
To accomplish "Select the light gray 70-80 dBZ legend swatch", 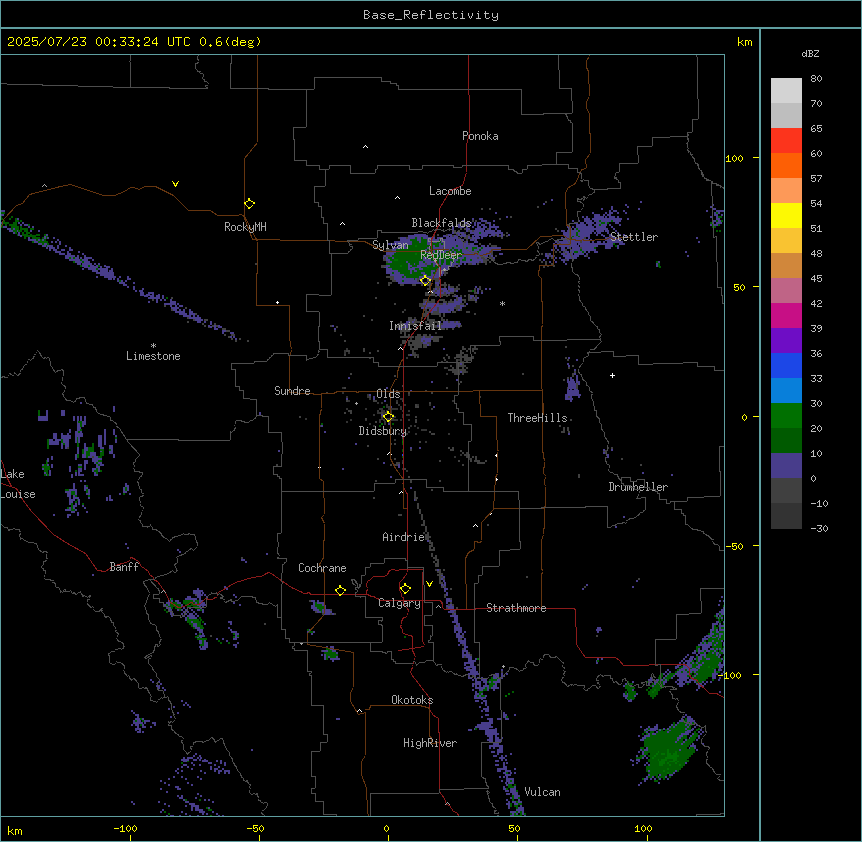I will [x=786, y=91].
